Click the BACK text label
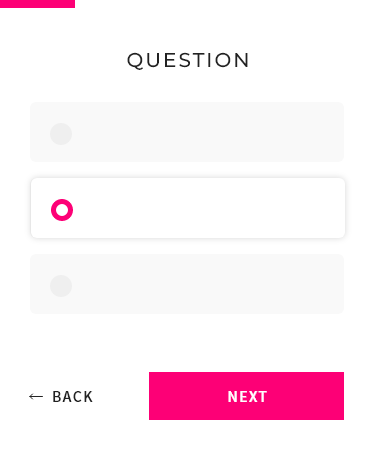Viewport: 375px width, 460px height. [x=72, y=397]
